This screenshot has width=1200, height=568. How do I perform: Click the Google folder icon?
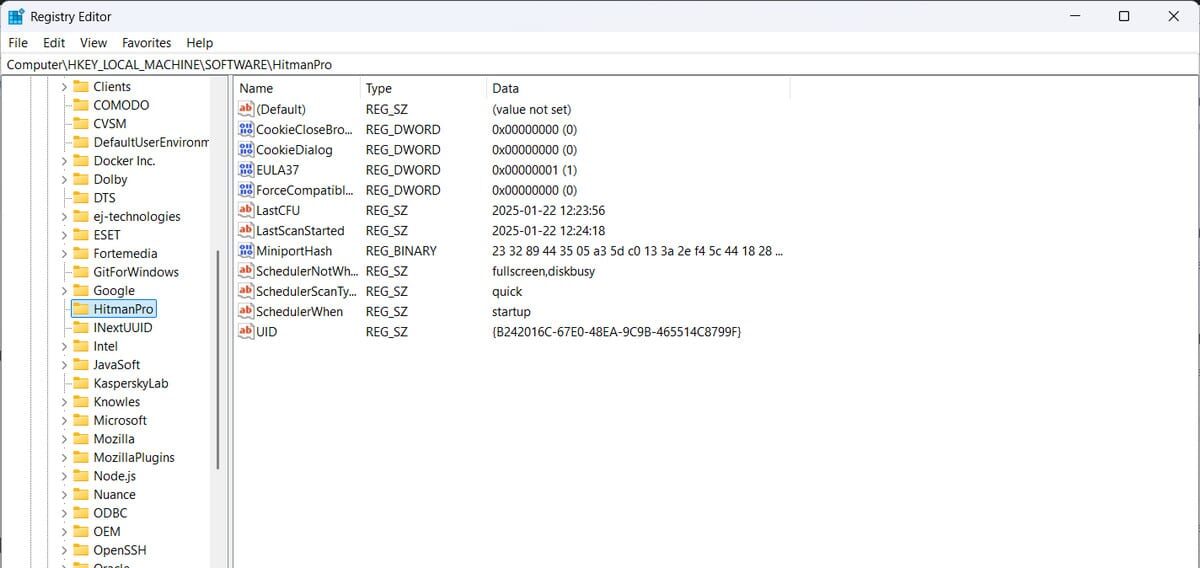pos(82,290)
